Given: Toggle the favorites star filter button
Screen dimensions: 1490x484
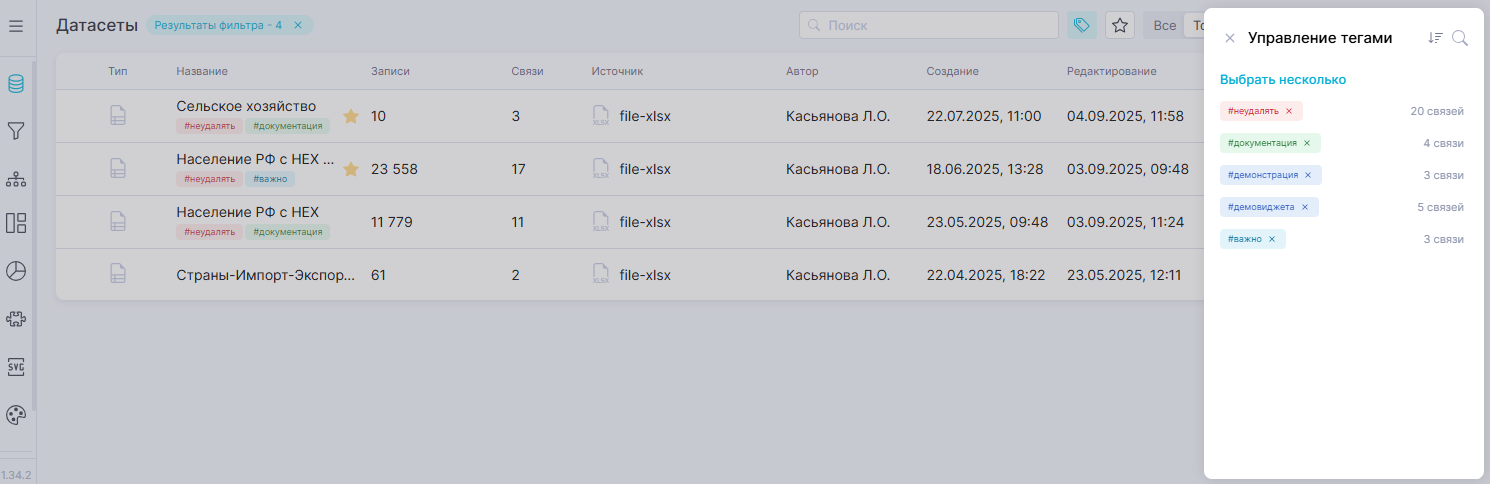Looking at the screenshot, I should 1120,25.
